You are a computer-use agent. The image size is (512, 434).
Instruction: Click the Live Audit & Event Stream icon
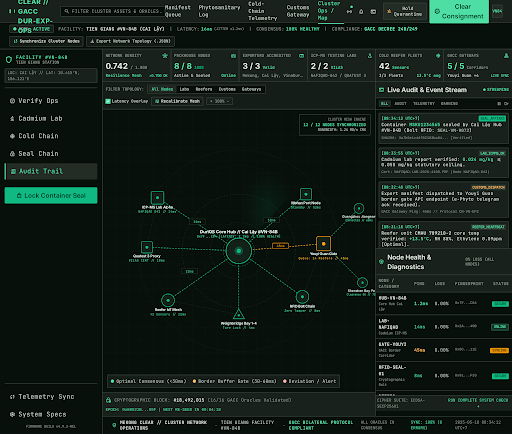tap(382, 90)
